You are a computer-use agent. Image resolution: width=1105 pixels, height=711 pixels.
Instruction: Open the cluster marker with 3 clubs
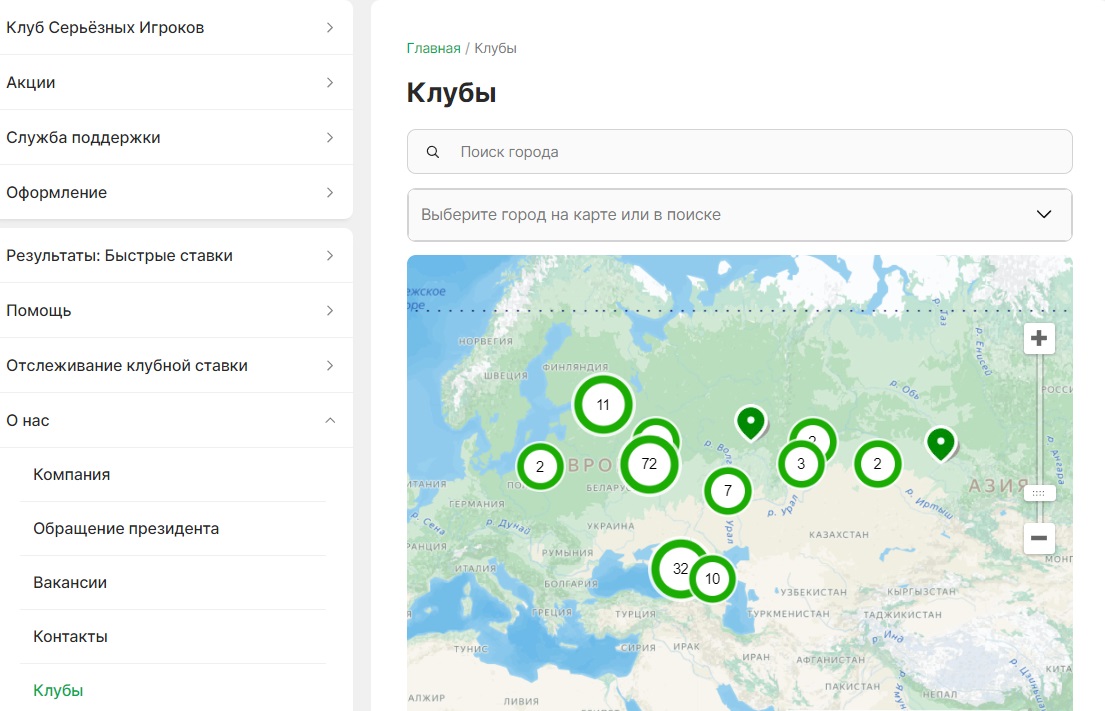(801, 464)
